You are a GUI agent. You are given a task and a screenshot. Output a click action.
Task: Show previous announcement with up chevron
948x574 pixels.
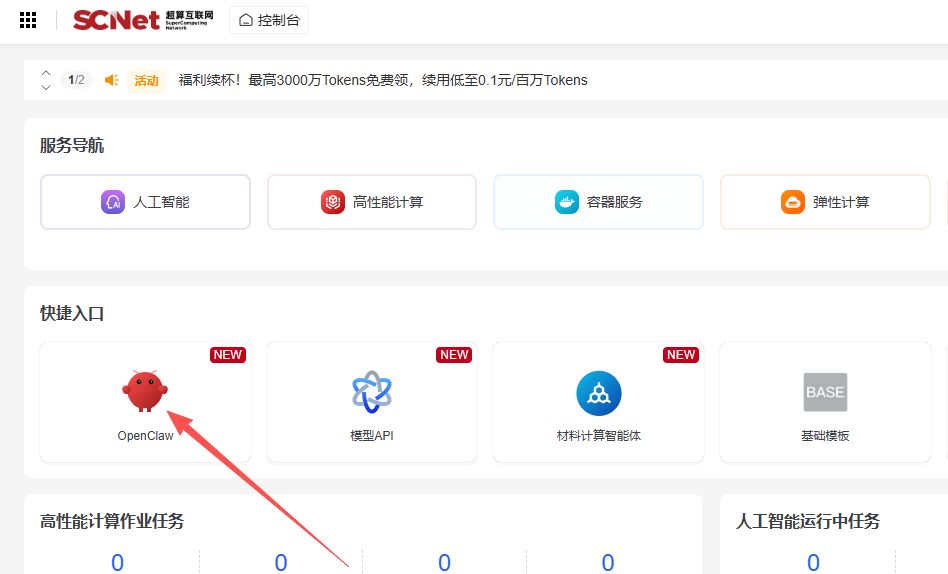(x=46, y=73)
